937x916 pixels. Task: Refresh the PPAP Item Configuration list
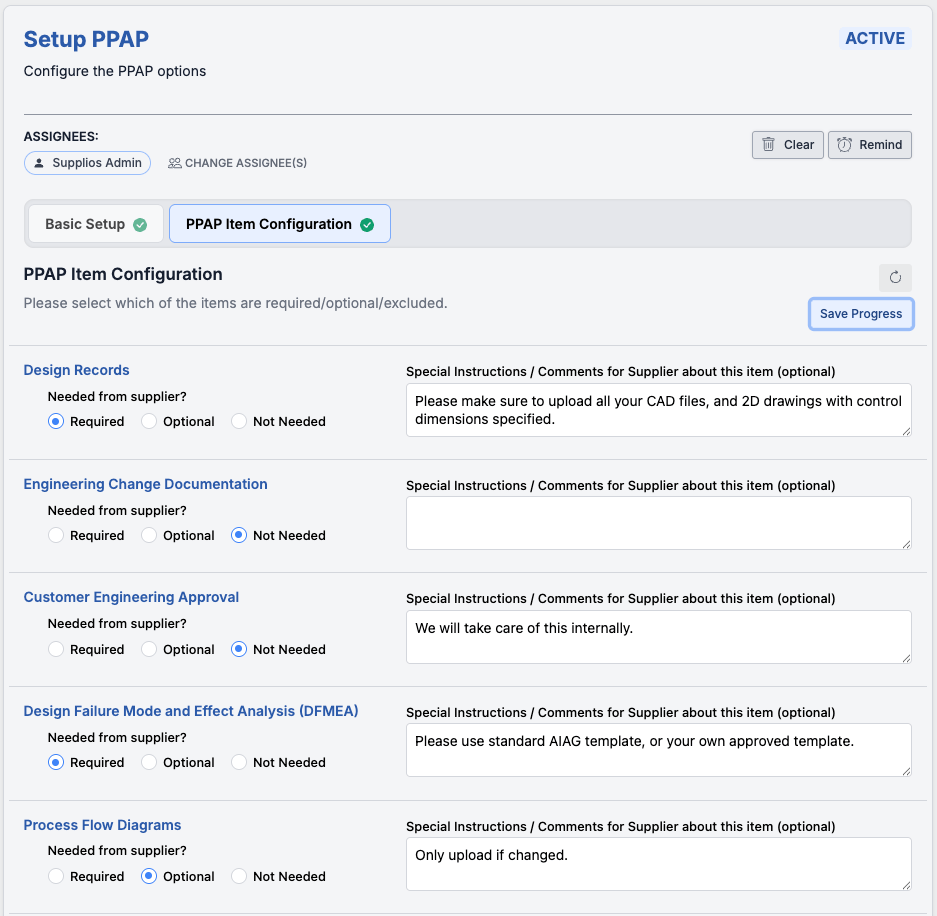coord(895,278)
